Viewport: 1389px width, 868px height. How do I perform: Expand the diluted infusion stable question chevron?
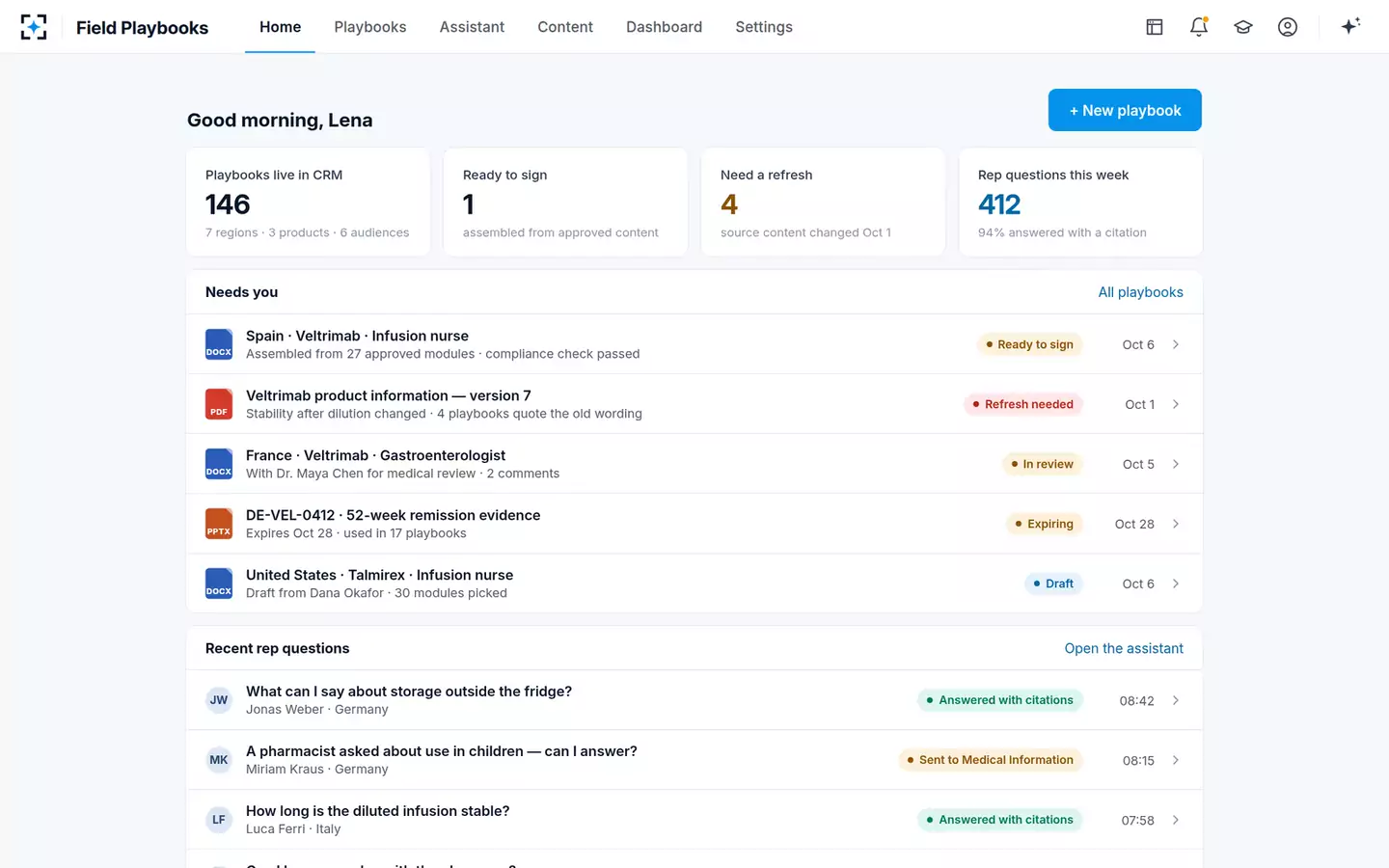[x=1176, y=820]
